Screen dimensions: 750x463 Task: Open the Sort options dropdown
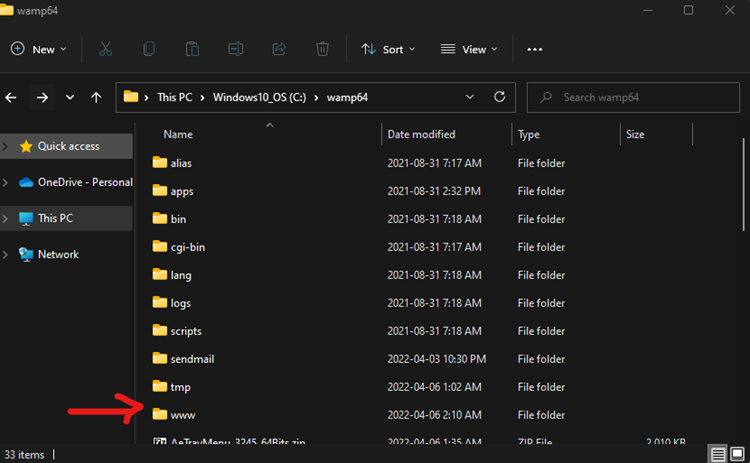(388, 49)
